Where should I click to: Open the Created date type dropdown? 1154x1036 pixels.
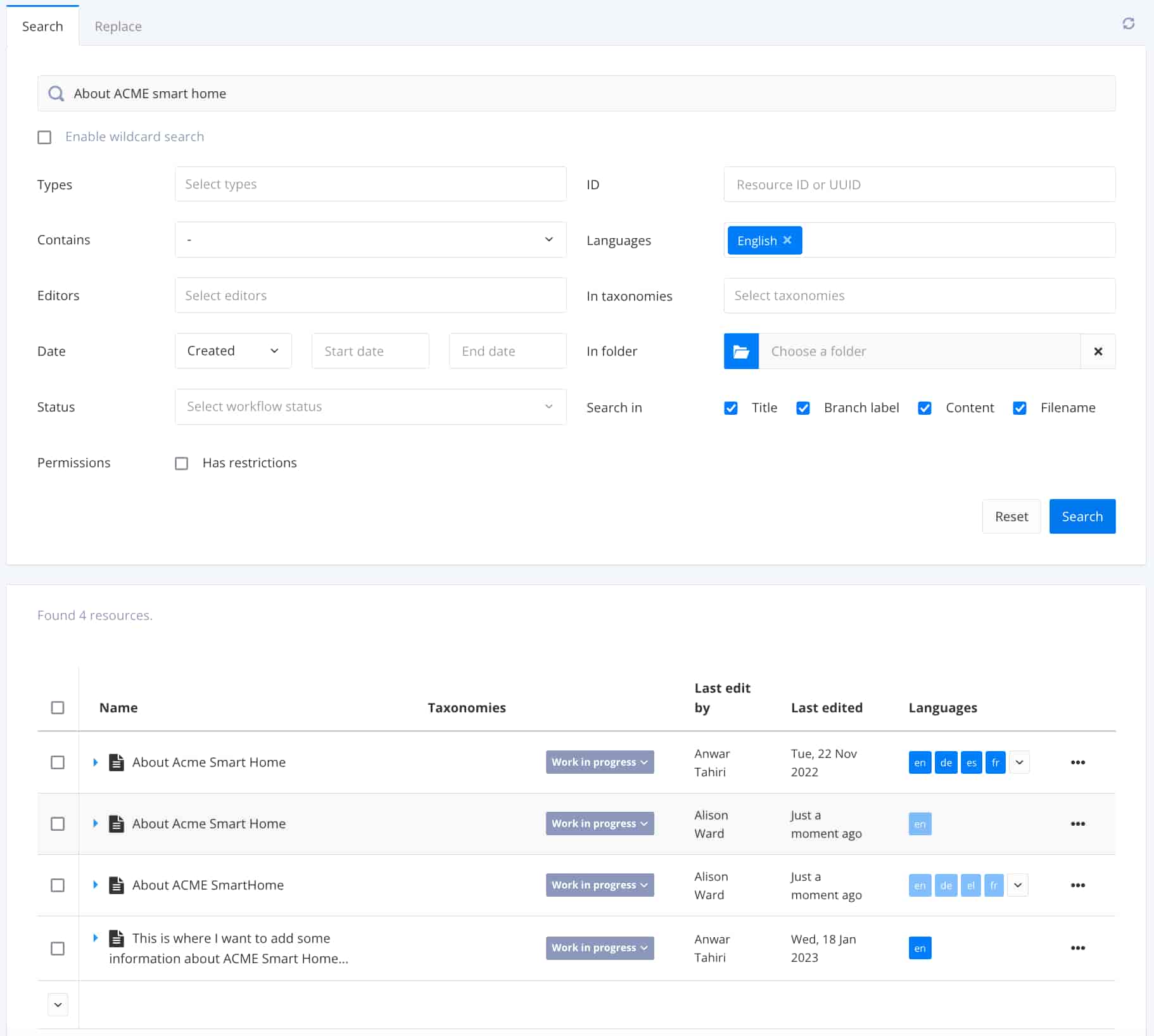(232, 351)
